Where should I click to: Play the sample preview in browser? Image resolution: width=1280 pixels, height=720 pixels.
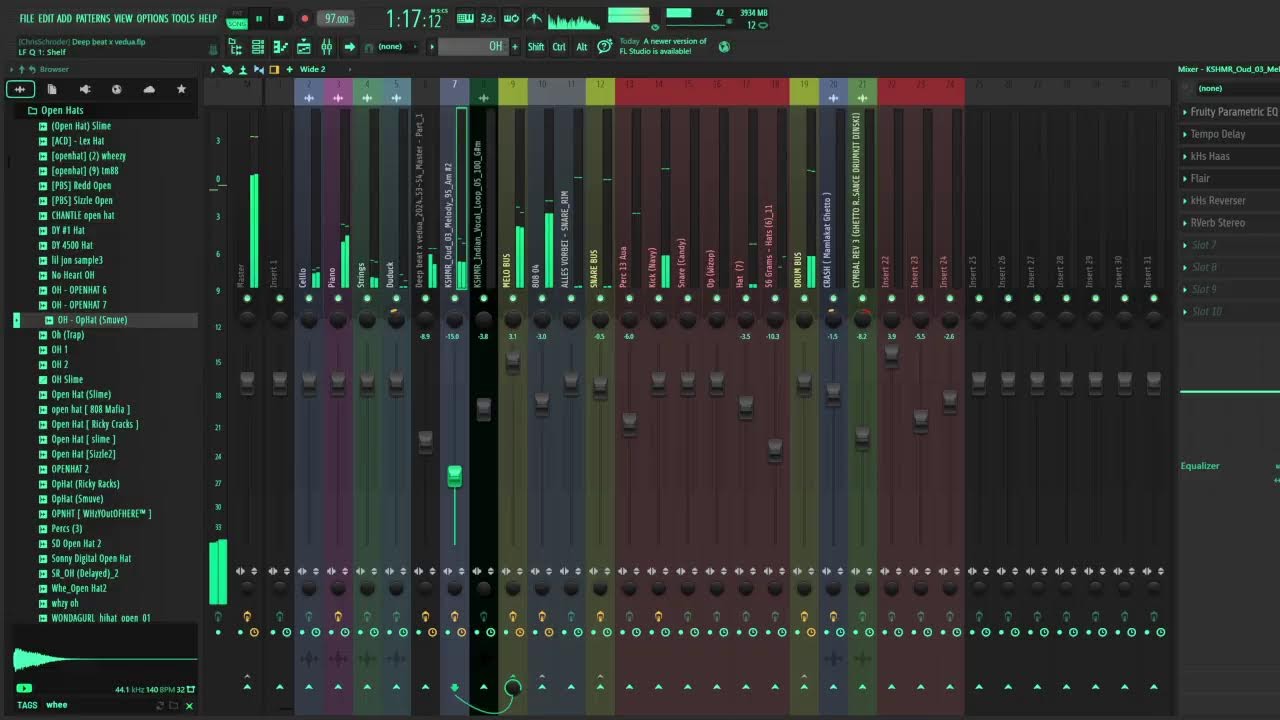click(24, 688)
